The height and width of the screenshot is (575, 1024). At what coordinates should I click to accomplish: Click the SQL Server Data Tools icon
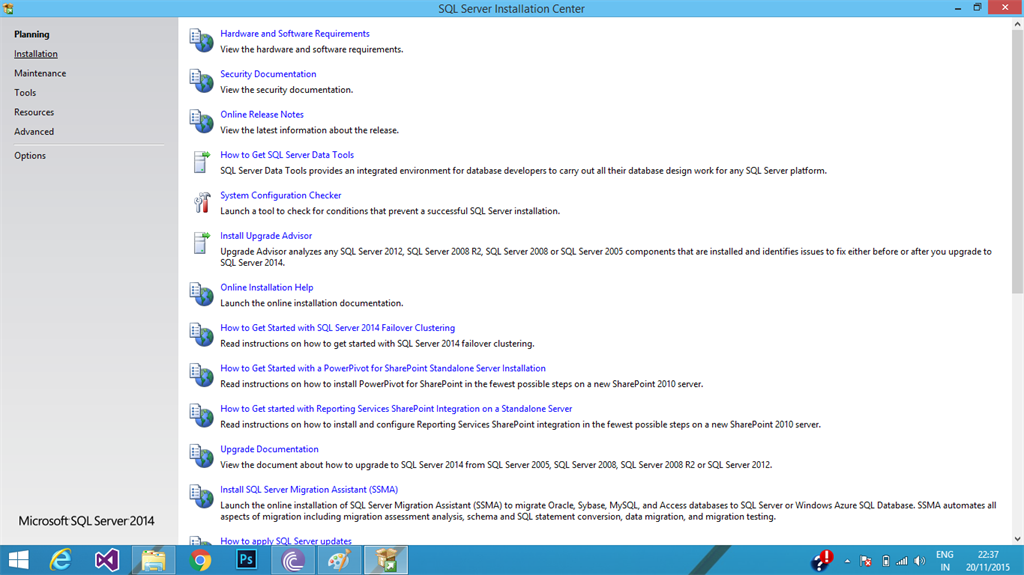point(202,161)
